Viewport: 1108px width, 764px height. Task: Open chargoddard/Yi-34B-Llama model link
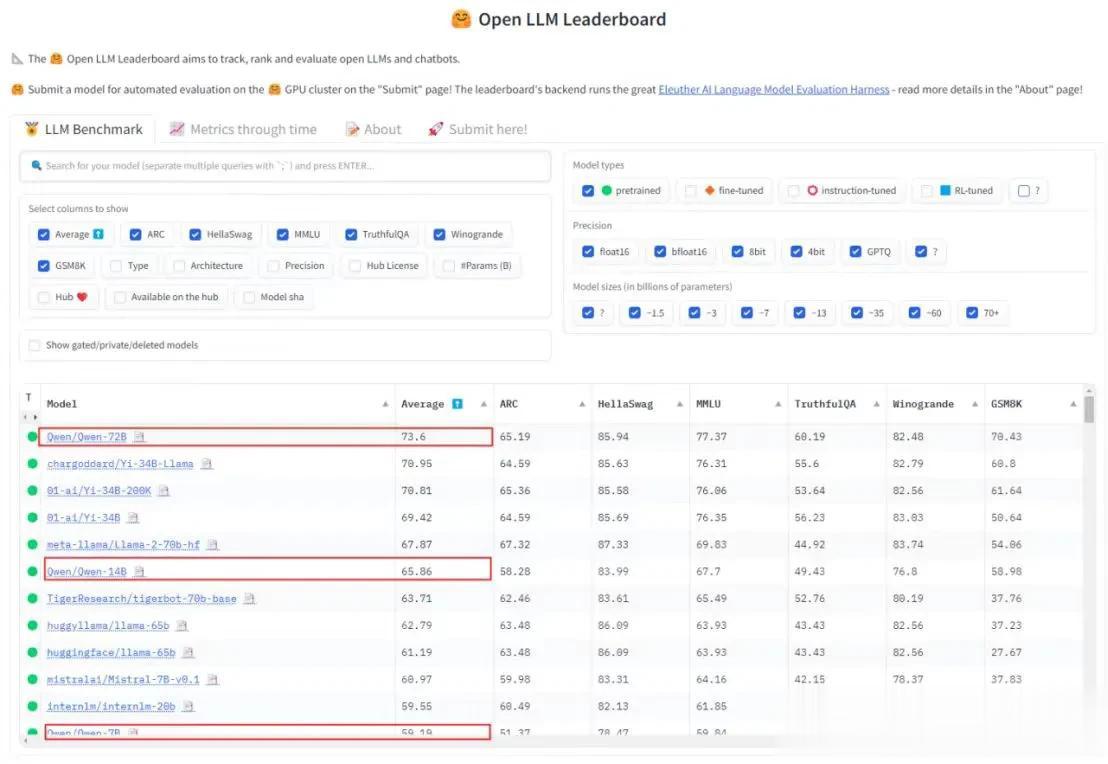point(120,464)
